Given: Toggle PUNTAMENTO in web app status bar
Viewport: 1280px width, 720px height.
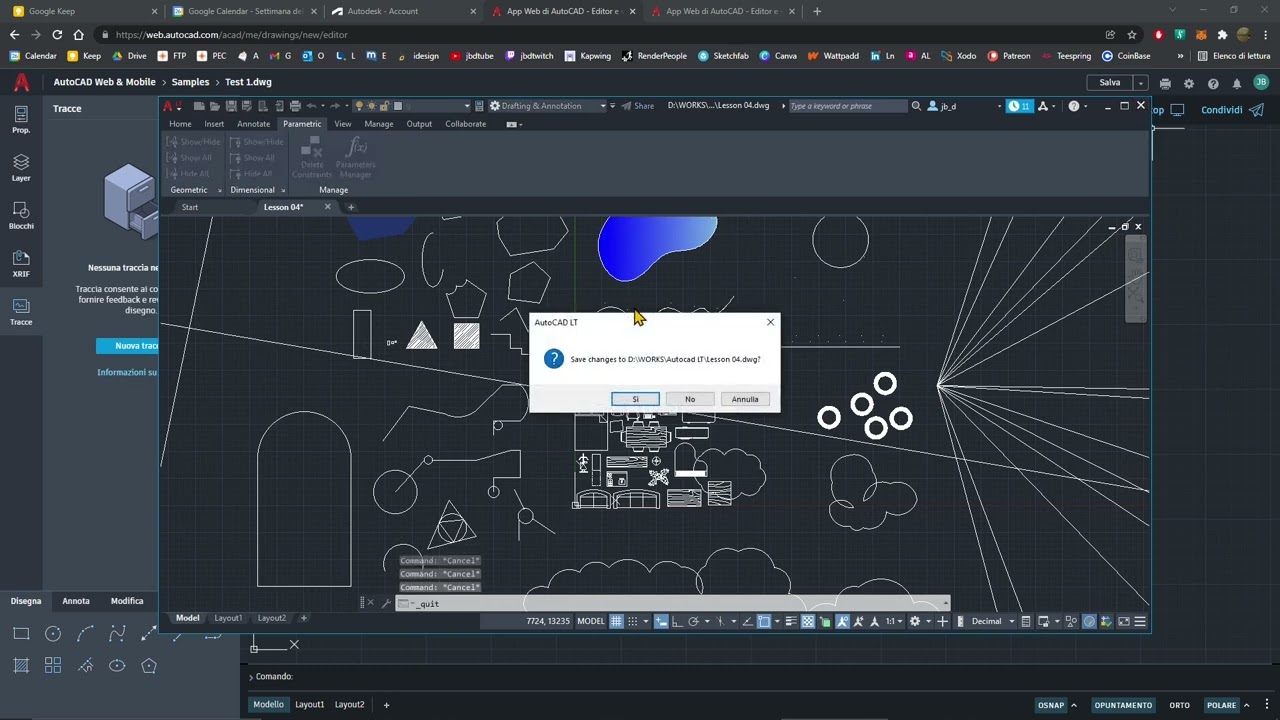Looking at the screenshot, I should (1123, 705).
